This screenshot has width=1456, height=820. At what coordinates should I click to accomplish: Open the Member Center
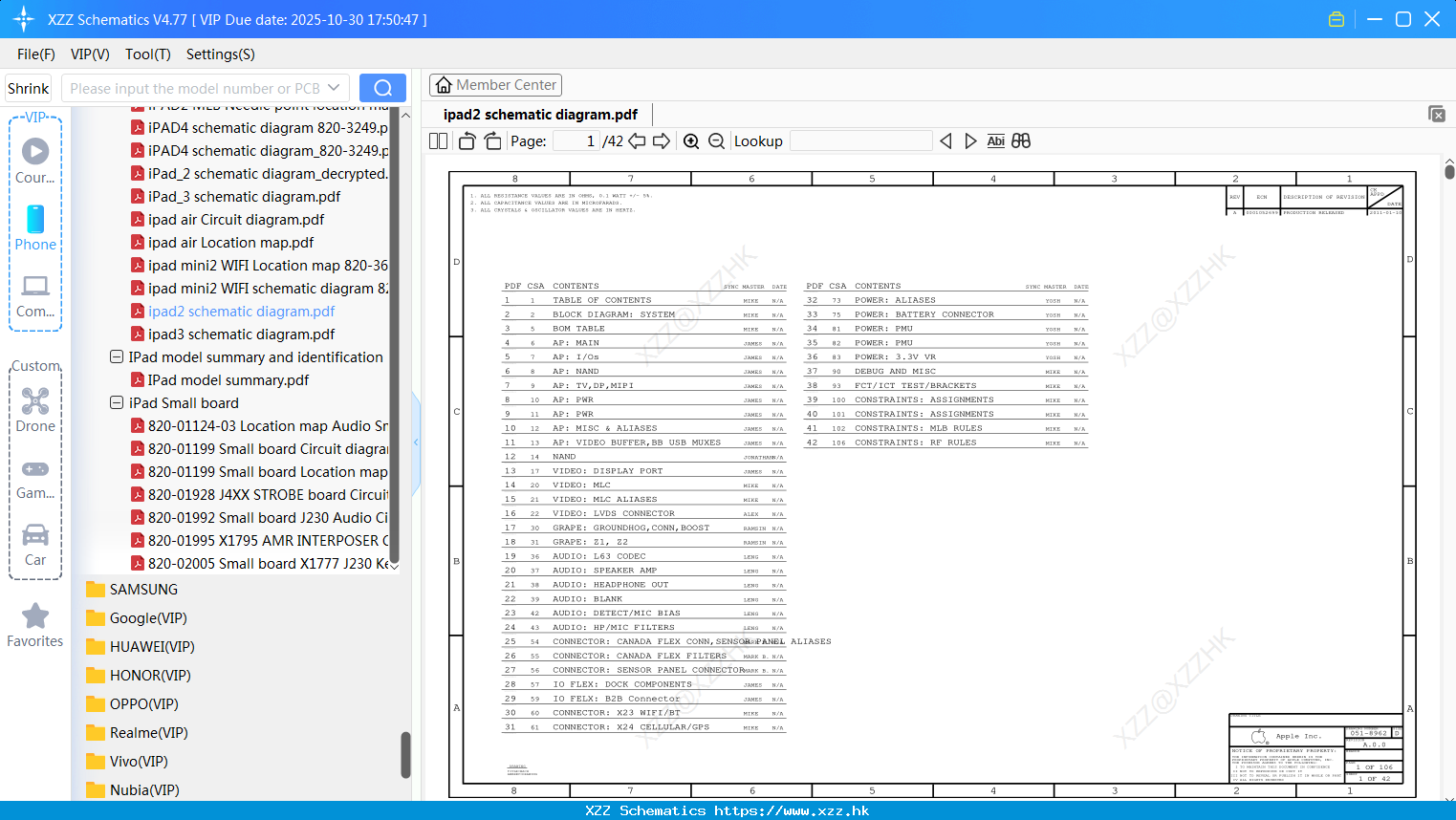click(495, 85)
